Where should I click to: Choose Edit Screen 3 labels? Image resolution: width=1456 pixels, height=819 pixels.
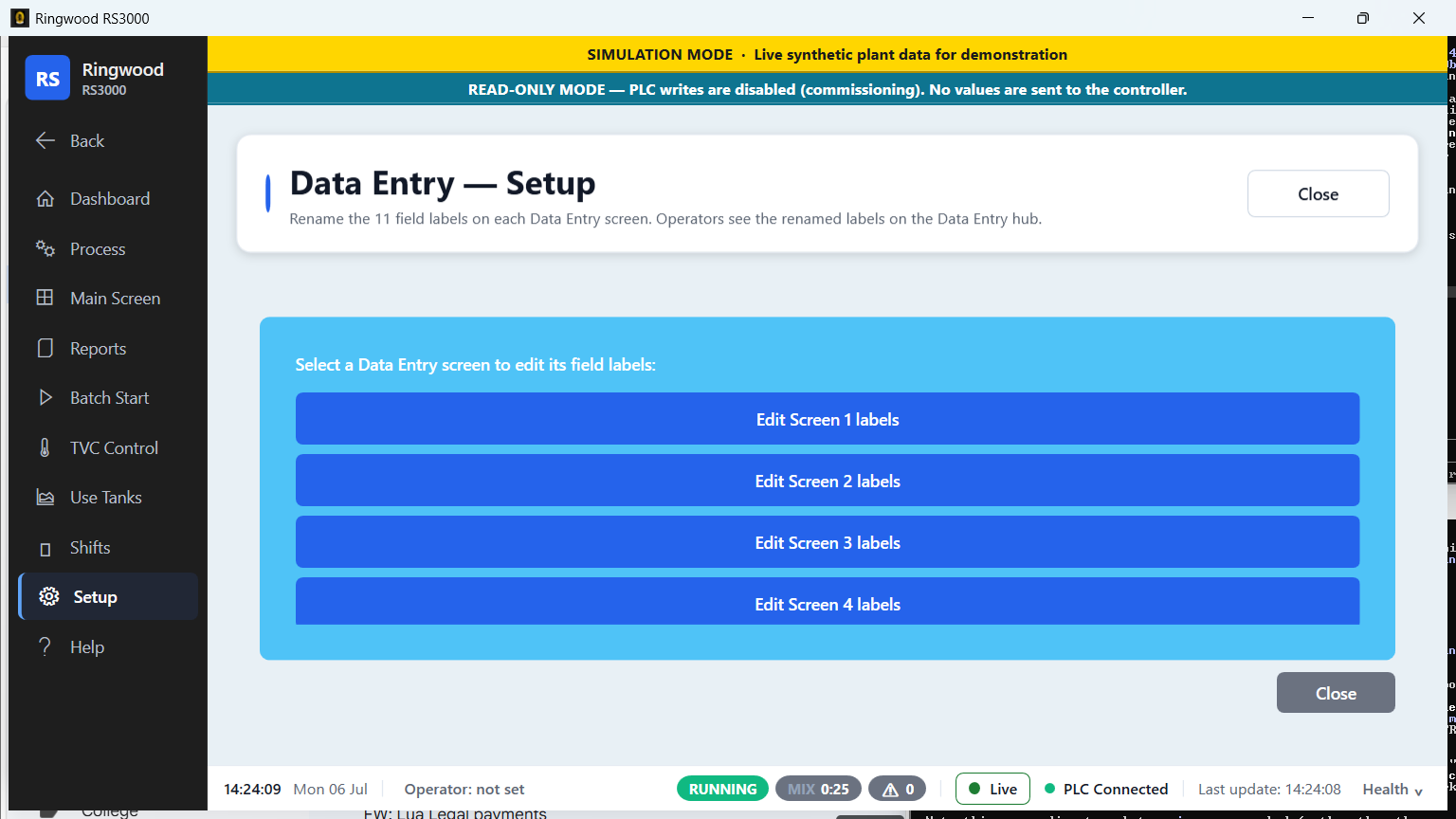click(x=828, y=542)
